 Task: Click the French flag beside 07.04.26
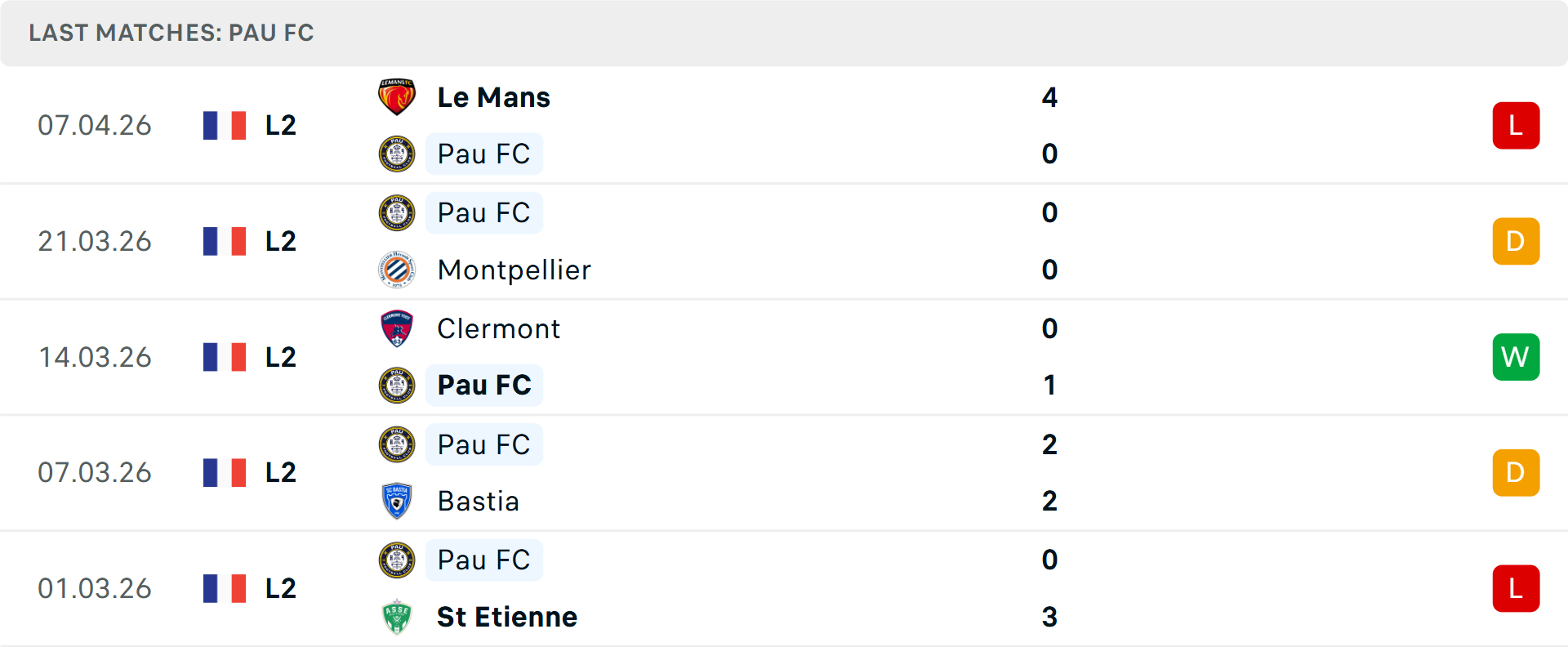(x=225, y=126)
